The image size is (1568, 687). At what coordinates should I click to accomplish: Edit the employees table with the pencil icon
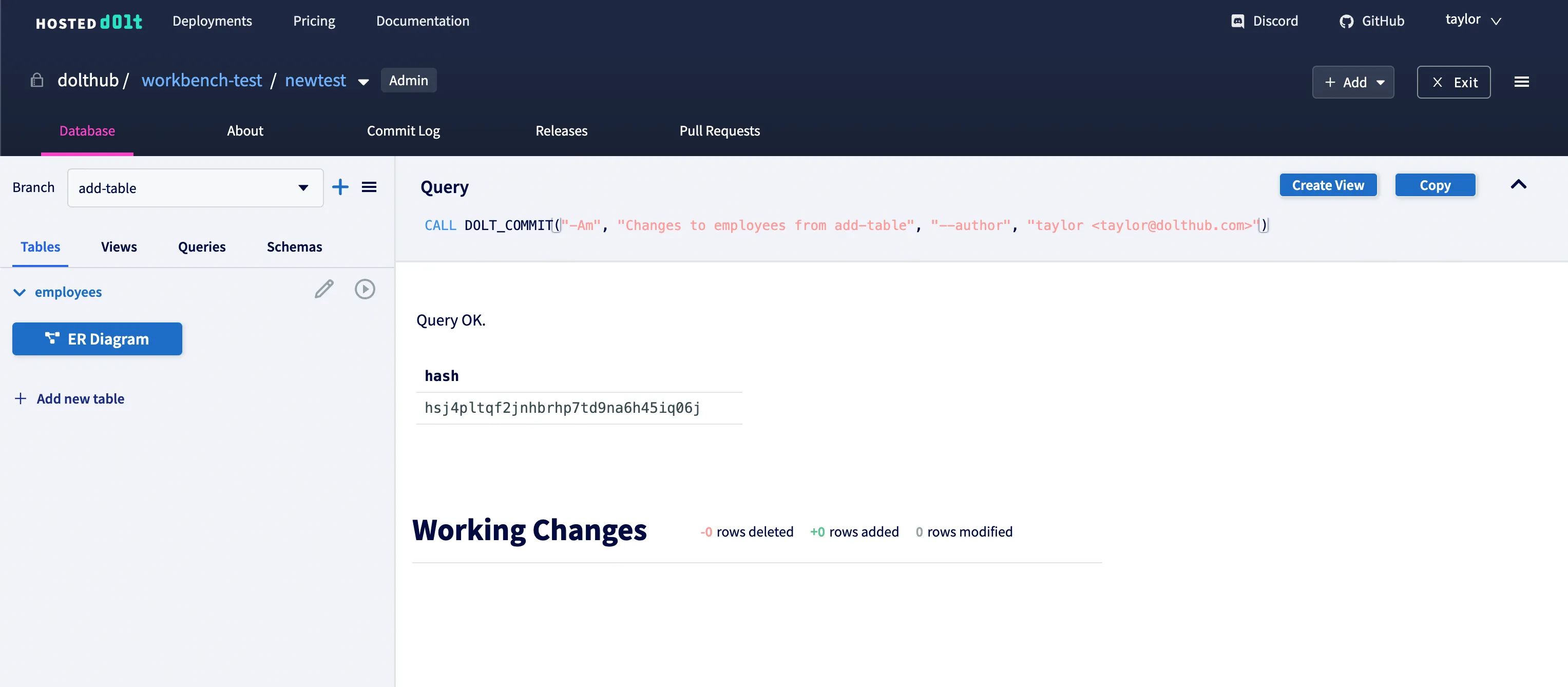click(x=323, y=289)
